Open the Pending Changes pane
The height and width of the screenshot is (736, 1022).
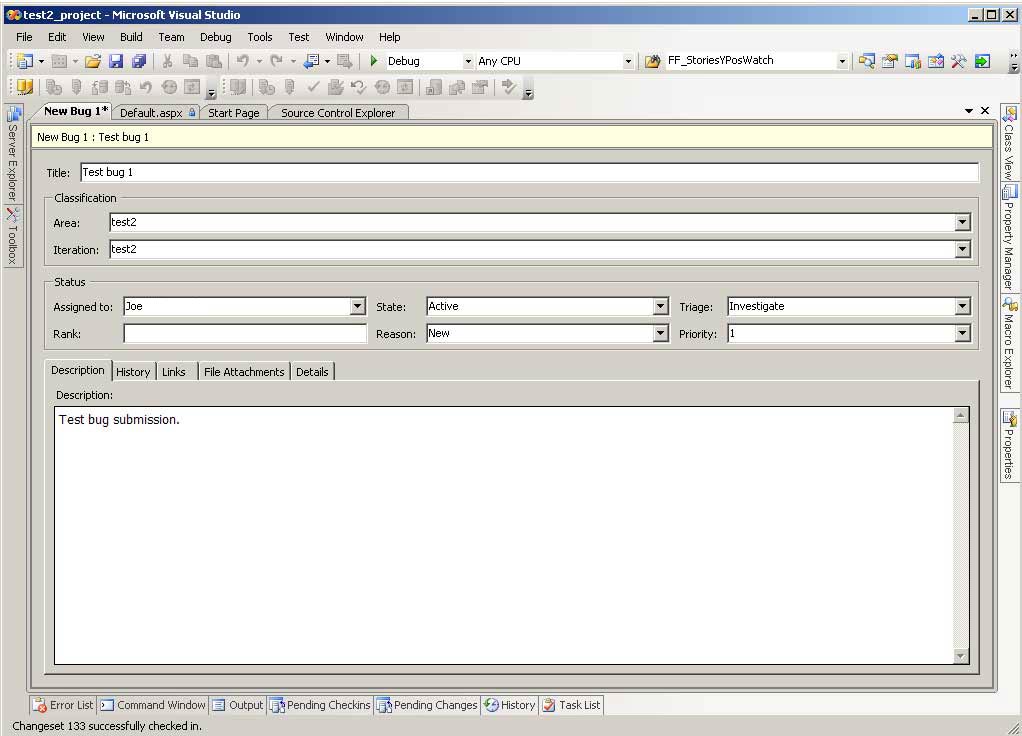pyautogui.click(x=428, y=705)
